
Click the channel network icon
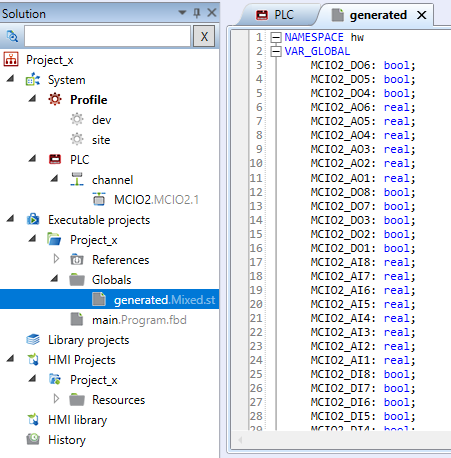point(77,179)
